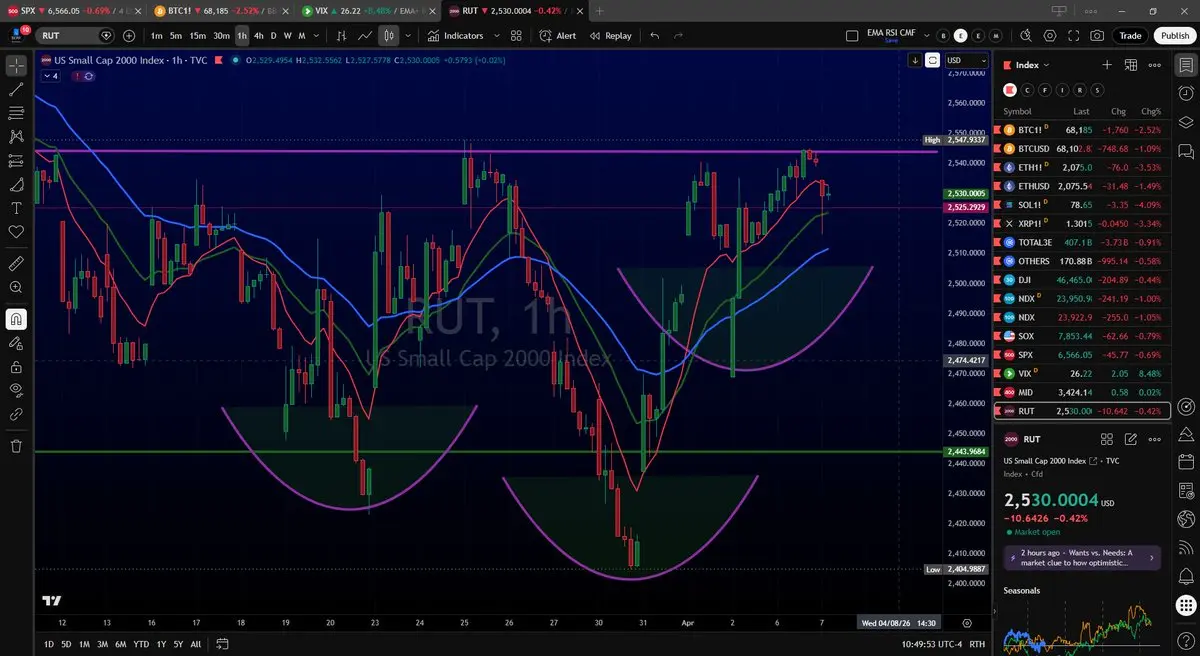The width and height of the screenshot is (1200, 656).
Task: Select the SOX row in watchlist
Action: [1082, 336]
